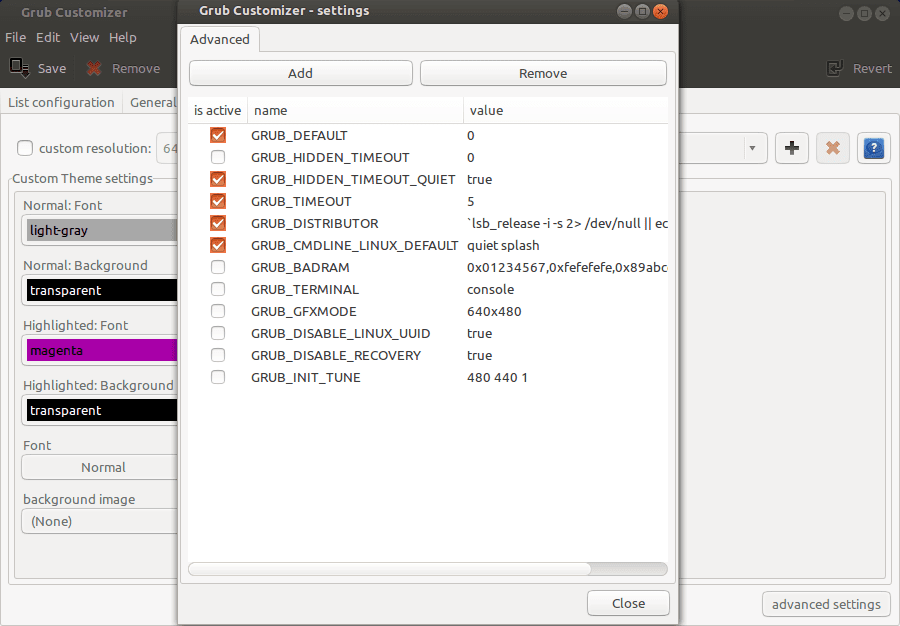
Task: Open the blue help icon button
Action: click(874, 148)
